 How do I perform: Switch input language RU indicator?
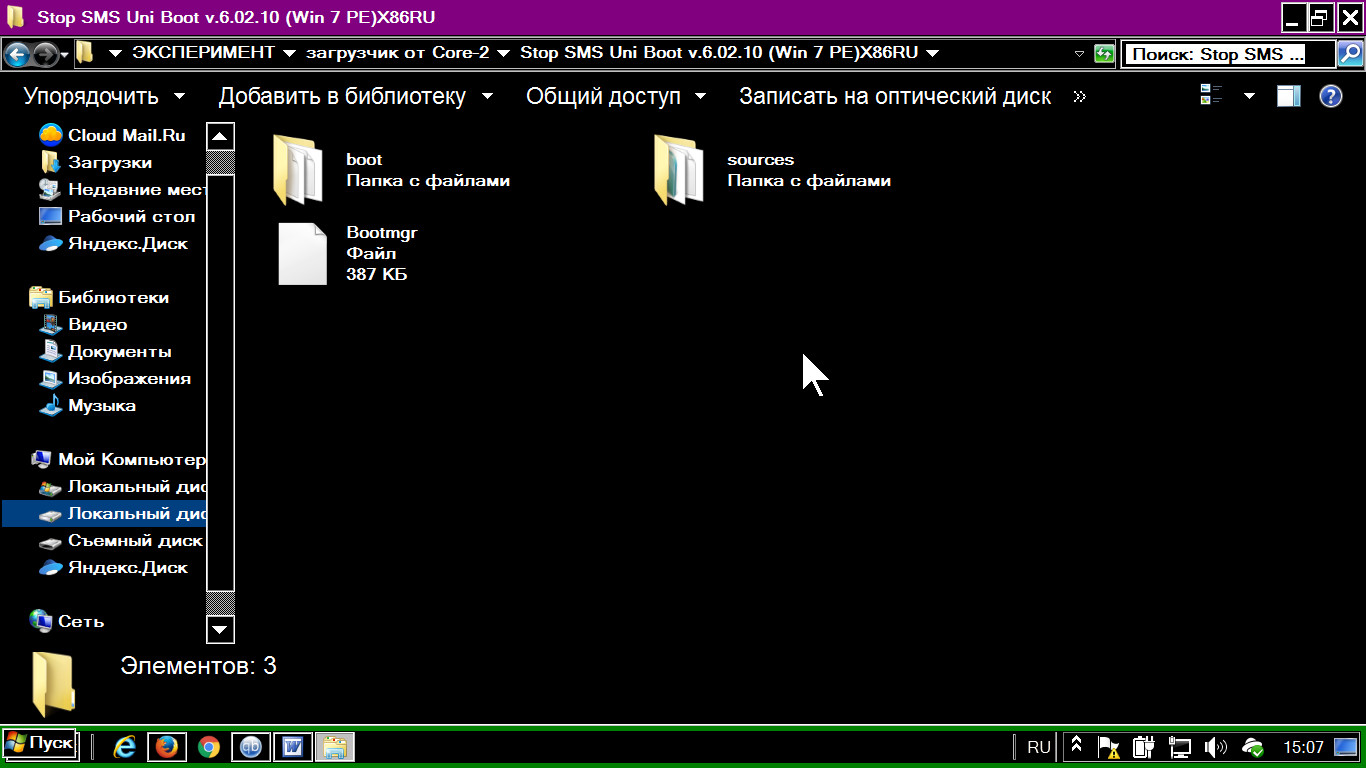point(1039,747)
